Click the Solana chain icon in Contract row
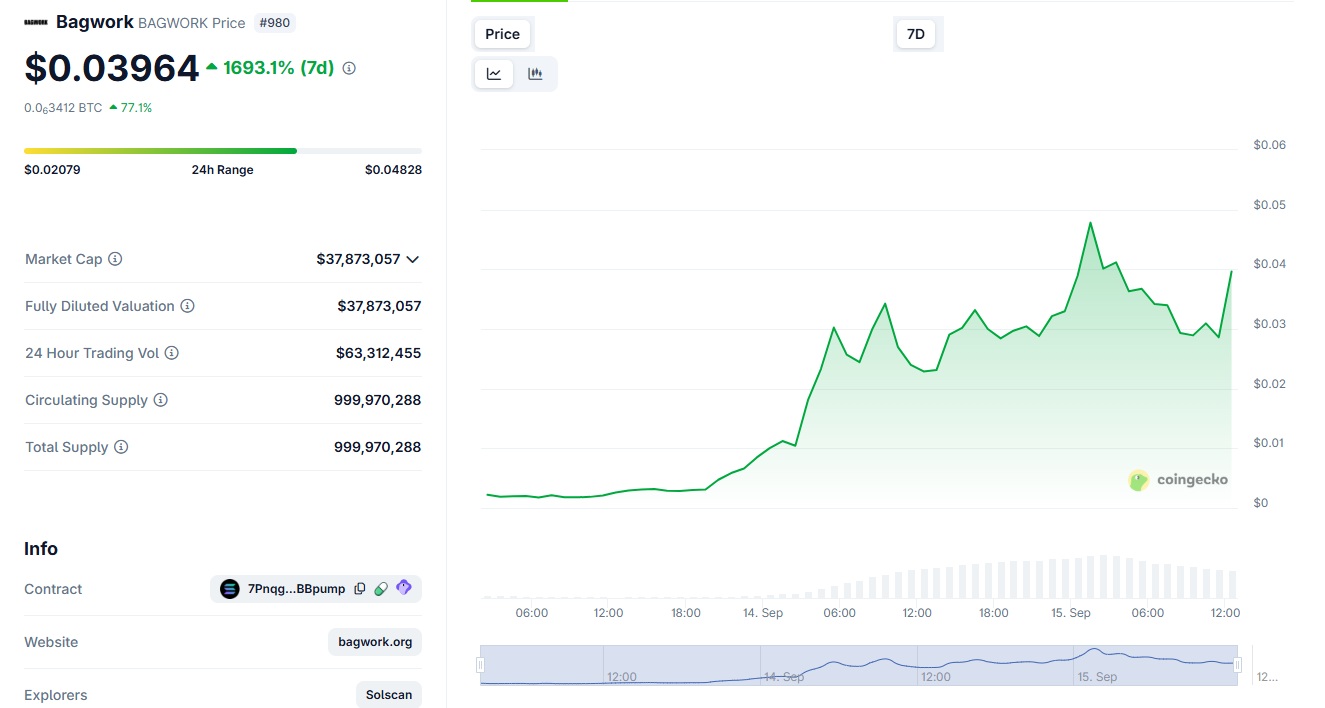The width and height of the screenshot is (1325, 708). tap(230, 589)
